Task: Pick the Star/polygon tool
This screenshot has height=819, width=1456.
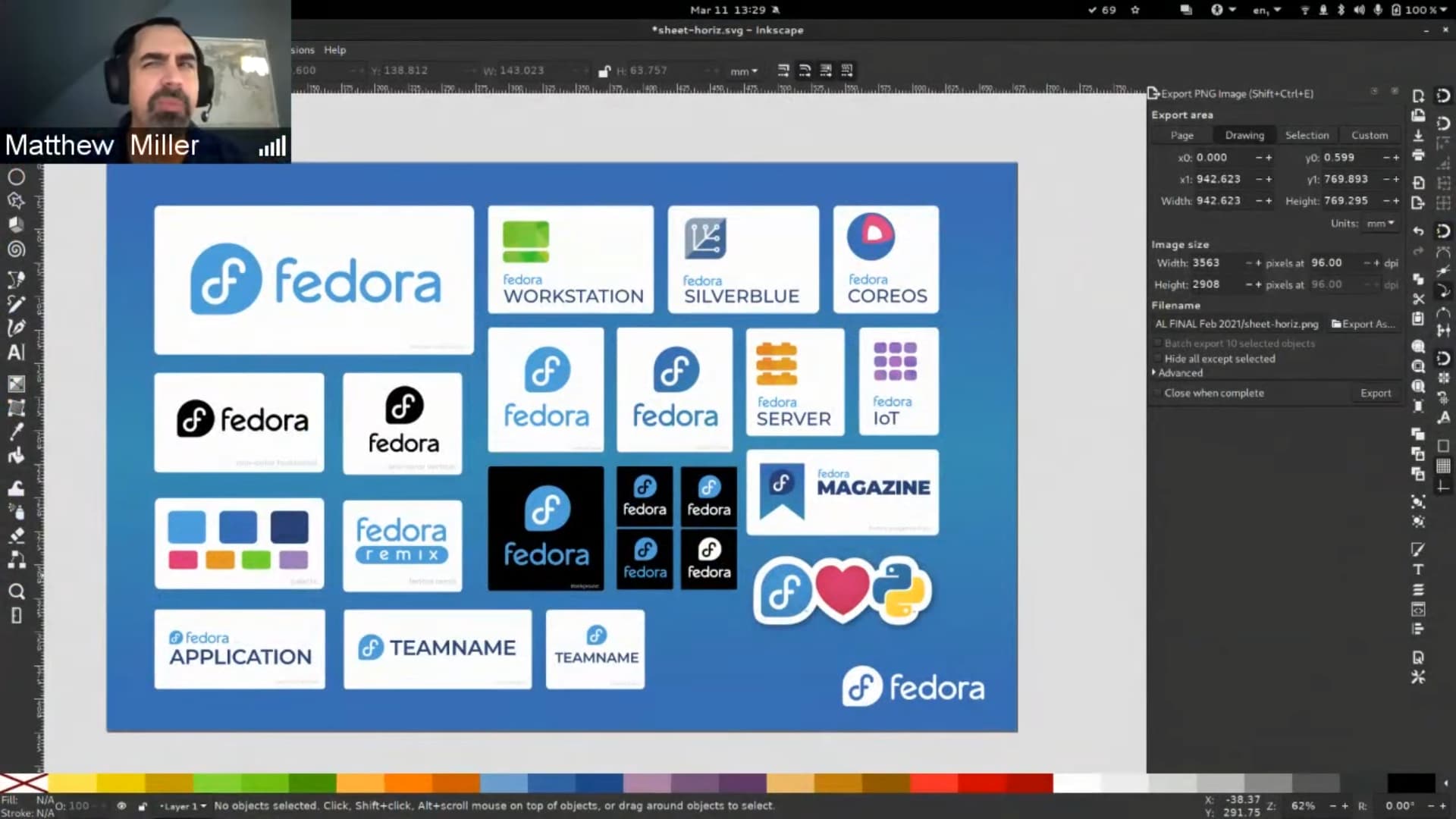Action: point(16,201)
